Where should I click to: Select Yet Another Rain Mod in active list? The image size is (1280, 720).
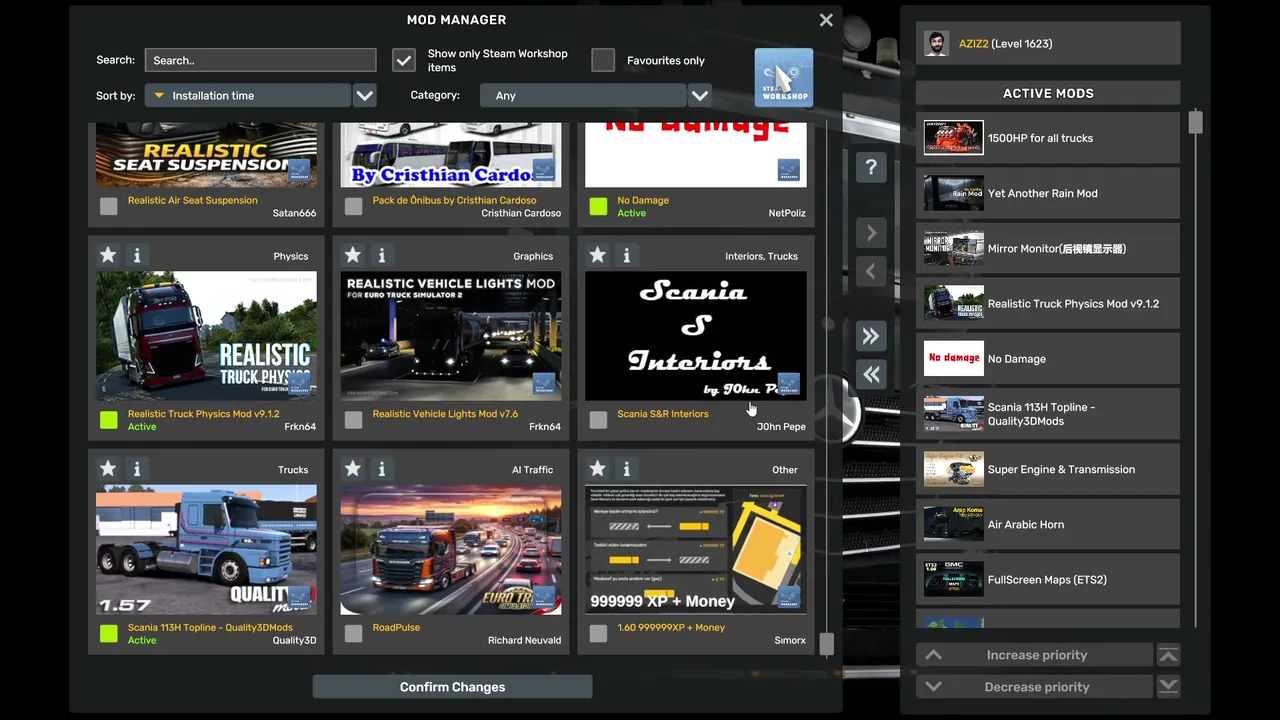pyautogui.click(x=1048, y=193)
